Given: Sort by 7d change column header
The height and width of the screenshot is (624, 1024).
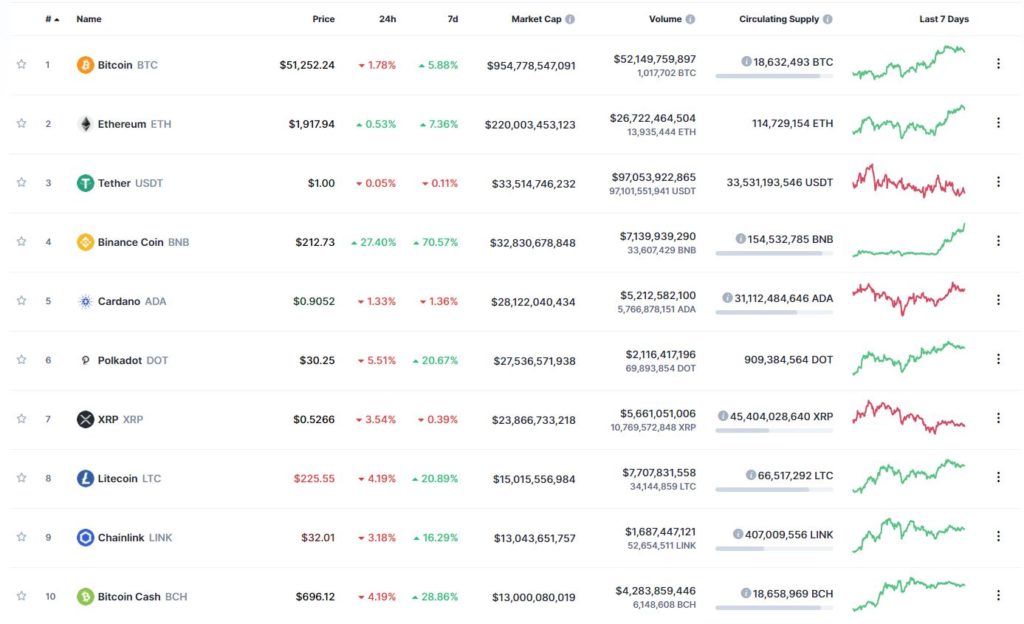Looking at the screenshot, I should coord(453,19).
